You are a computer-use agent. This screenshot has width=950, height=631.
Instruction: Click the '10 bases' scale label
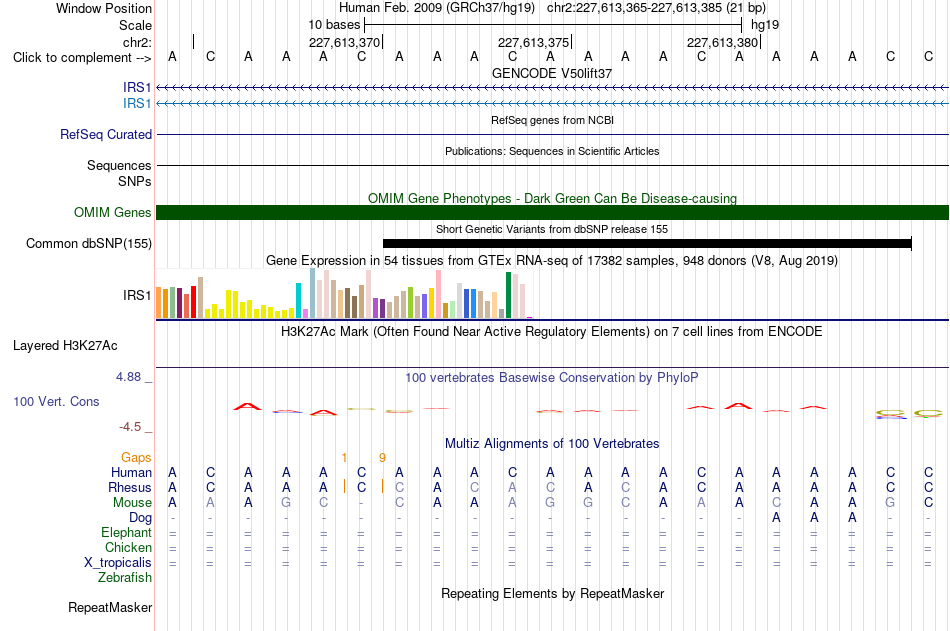coord(334,25)
